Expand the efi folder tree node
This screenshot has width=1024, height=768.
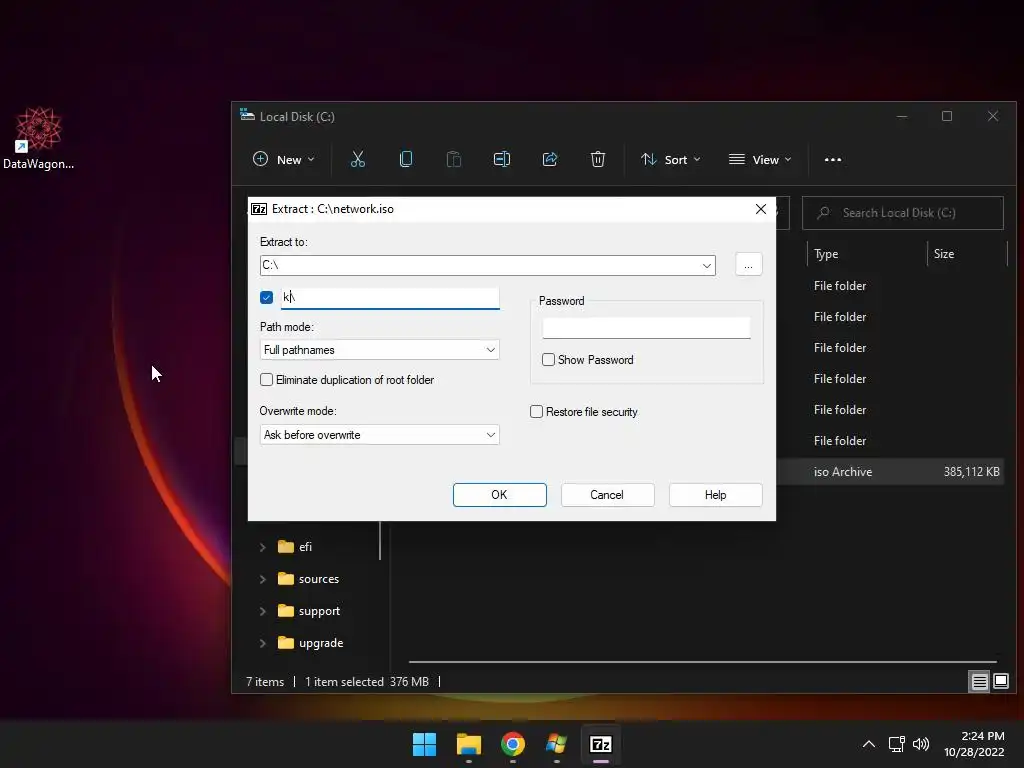[263, 547]
